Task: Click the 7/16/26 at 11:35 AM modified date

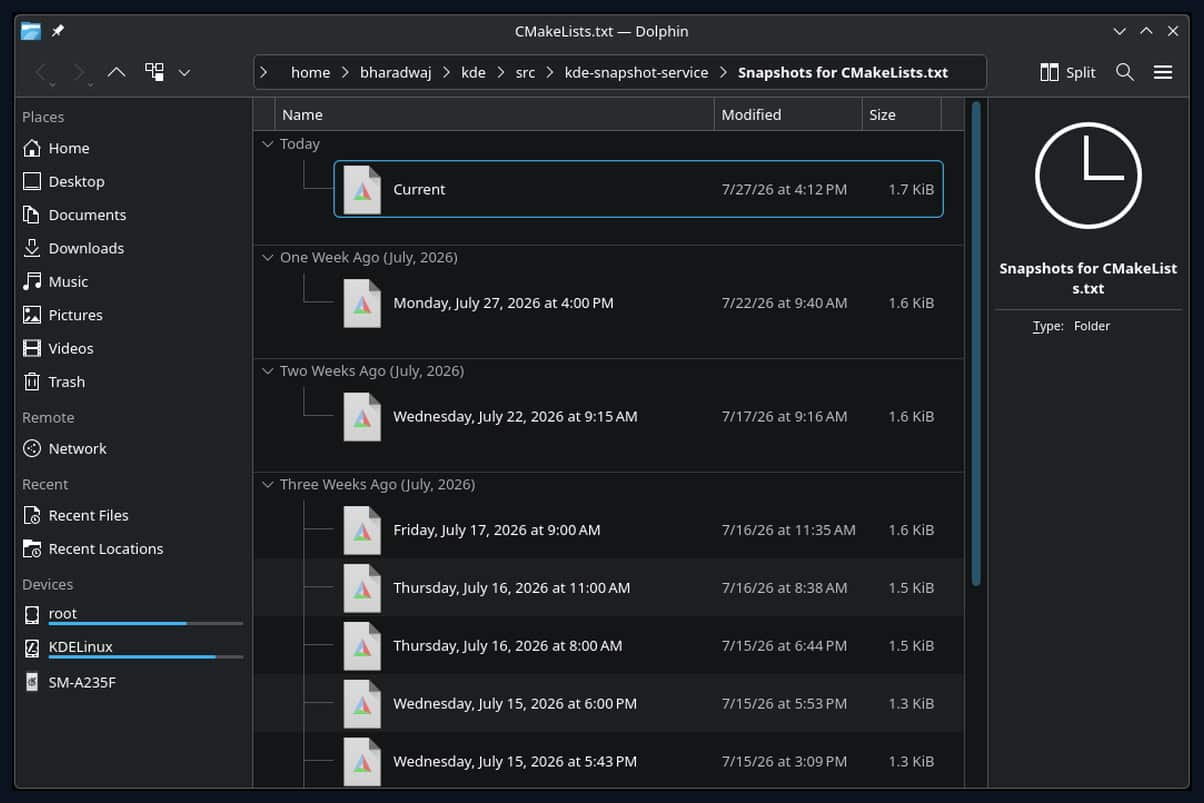Action: (x=788, y=530)
